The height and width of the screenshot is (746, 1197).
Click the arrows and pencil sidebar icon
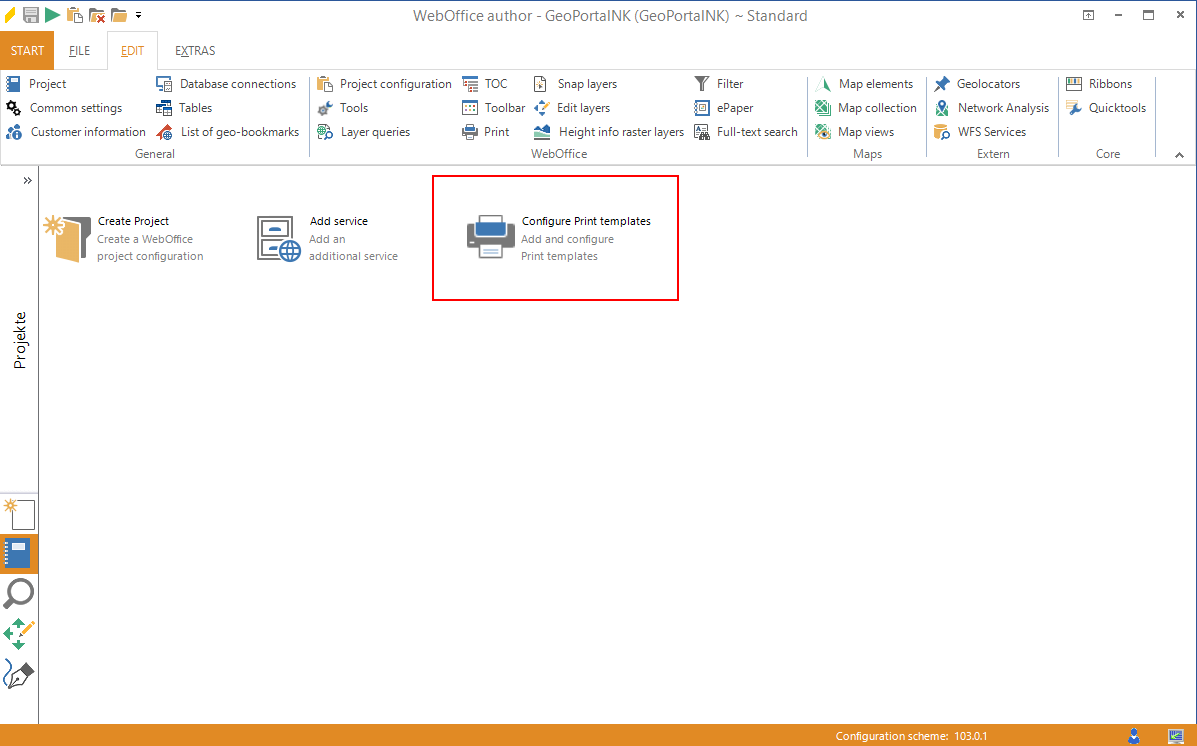pyautogui.click(x=19, y=634)
